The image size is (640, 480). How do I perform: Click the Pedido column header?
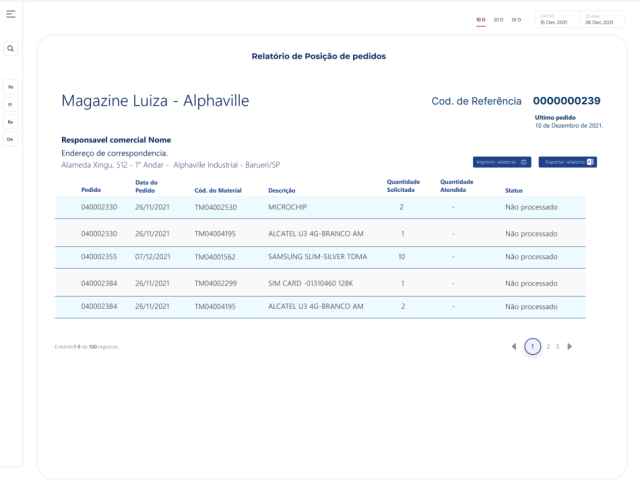[91, 190]
